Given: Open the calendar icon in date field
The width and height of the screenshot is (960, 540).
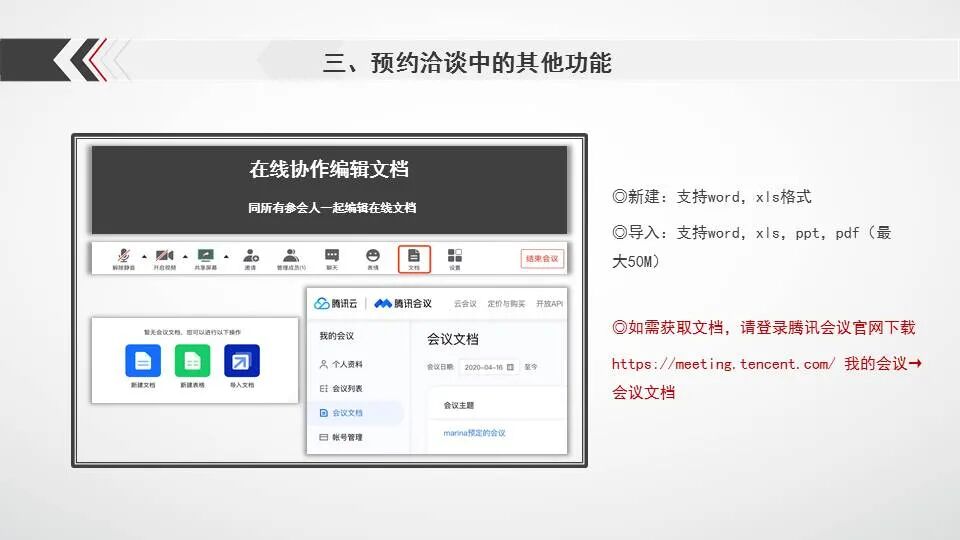Looking at the screenshot, I should click(x=510, y=367).
